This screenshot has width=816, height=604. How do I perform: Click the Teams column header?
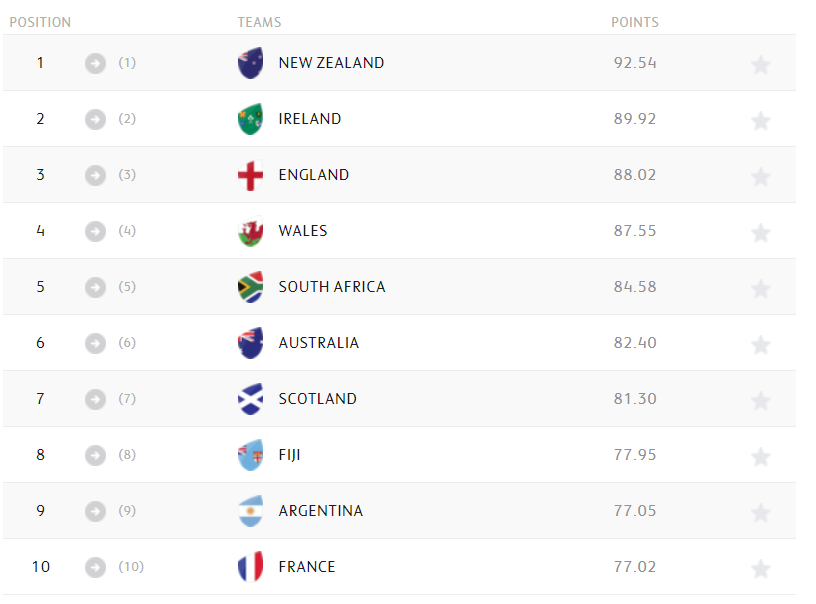259,22
